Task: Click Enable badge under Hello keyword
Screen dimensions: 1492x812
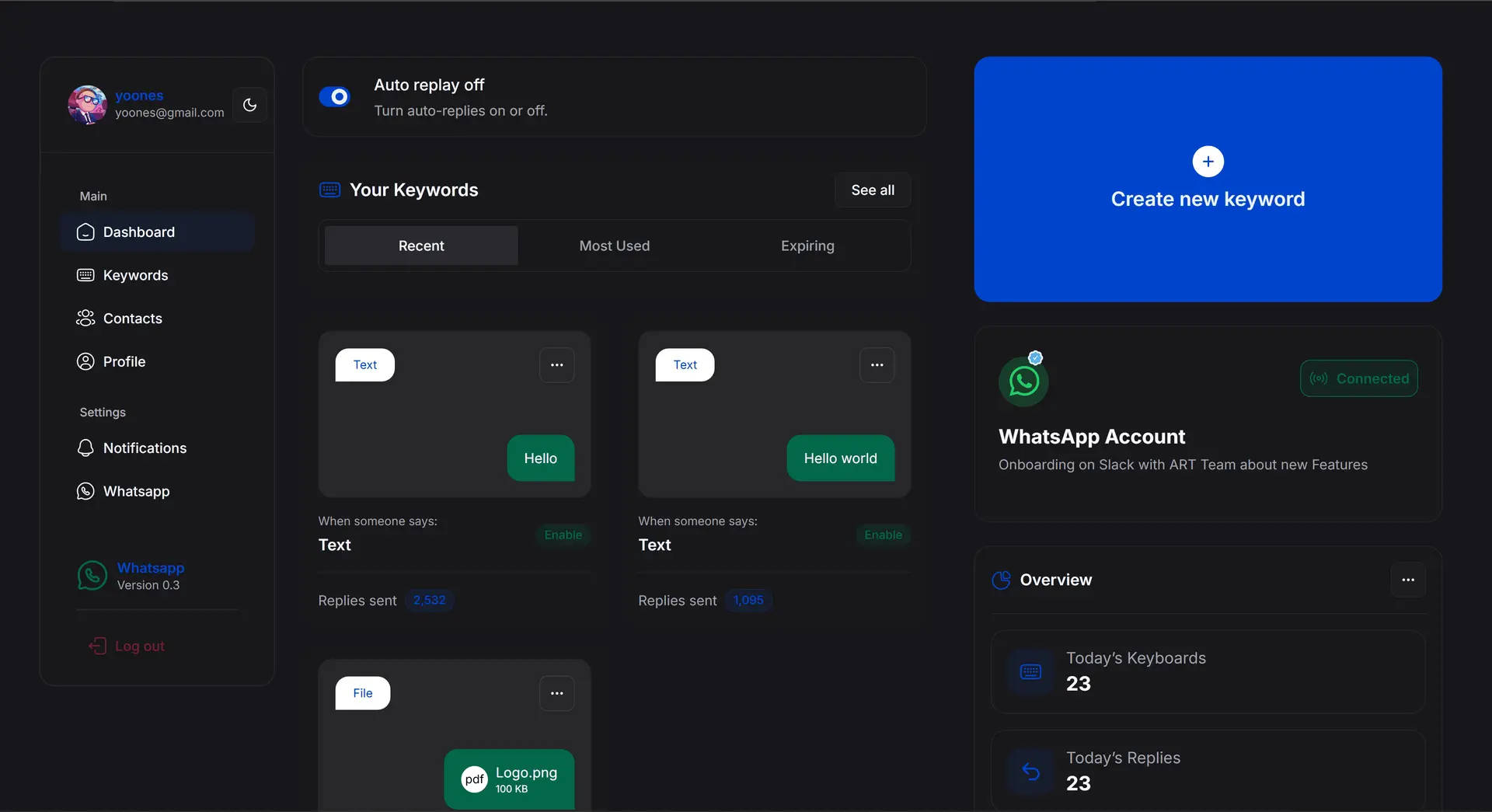Action: tap(563, 535)
